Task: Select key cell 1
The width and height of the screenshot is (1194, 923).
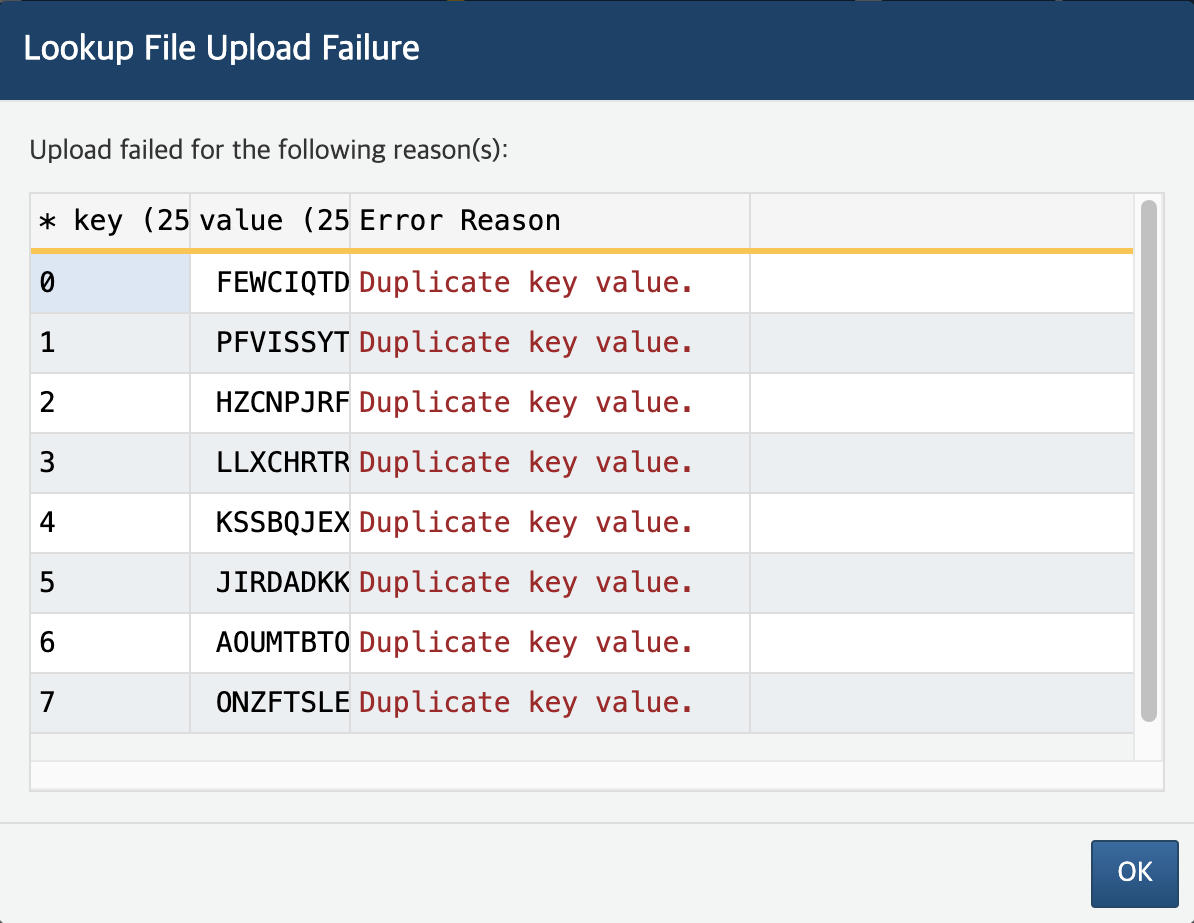Action: tap(110, 343)
